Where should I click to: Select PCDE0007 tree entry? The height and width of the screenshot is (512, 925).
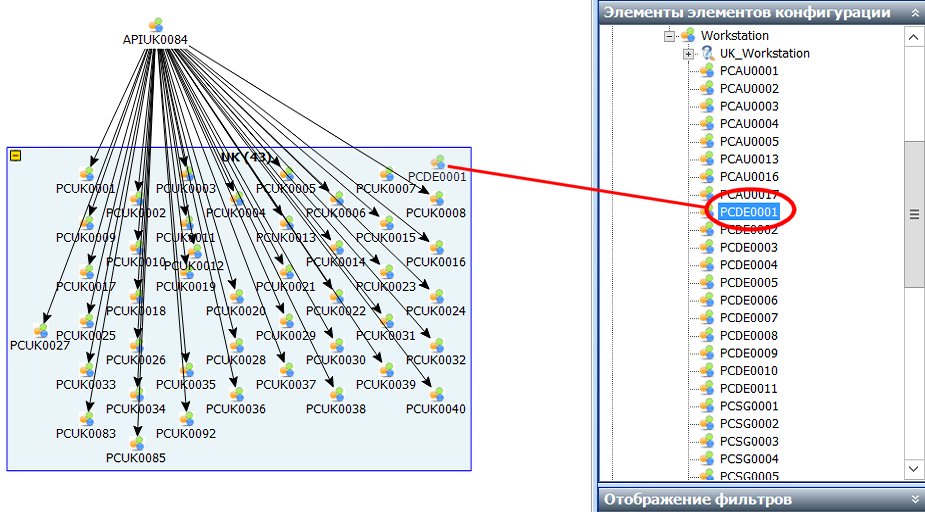point(749,318)
